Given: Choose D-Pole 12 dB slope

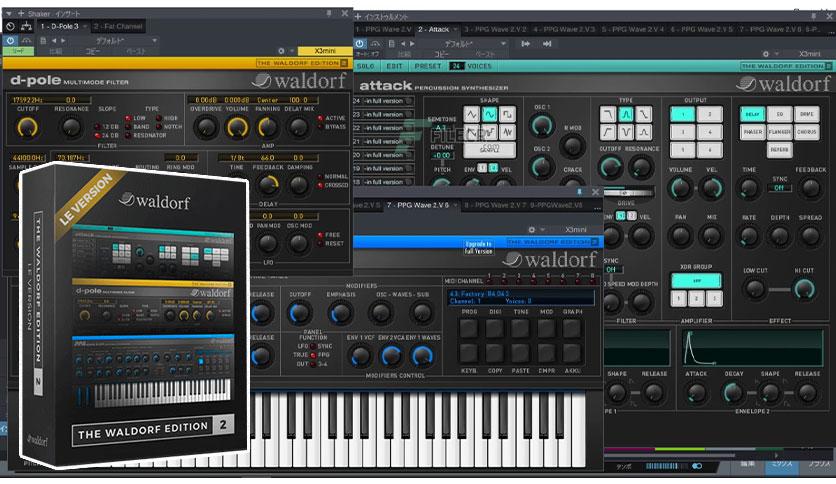Looking at the screenshot, I should [x=97, y=127].
